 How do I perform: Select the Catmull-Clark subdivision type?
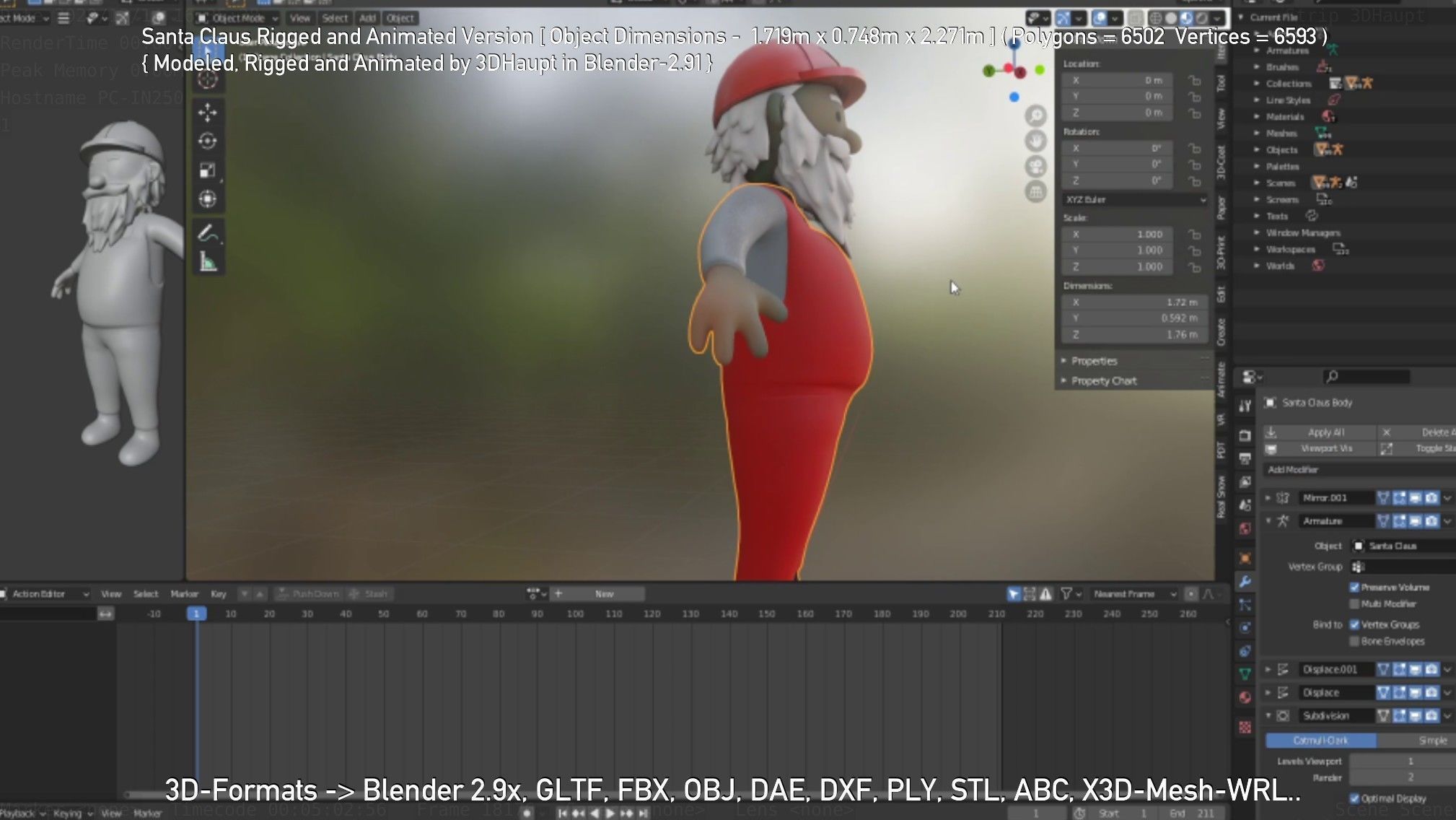(1320, 741)
